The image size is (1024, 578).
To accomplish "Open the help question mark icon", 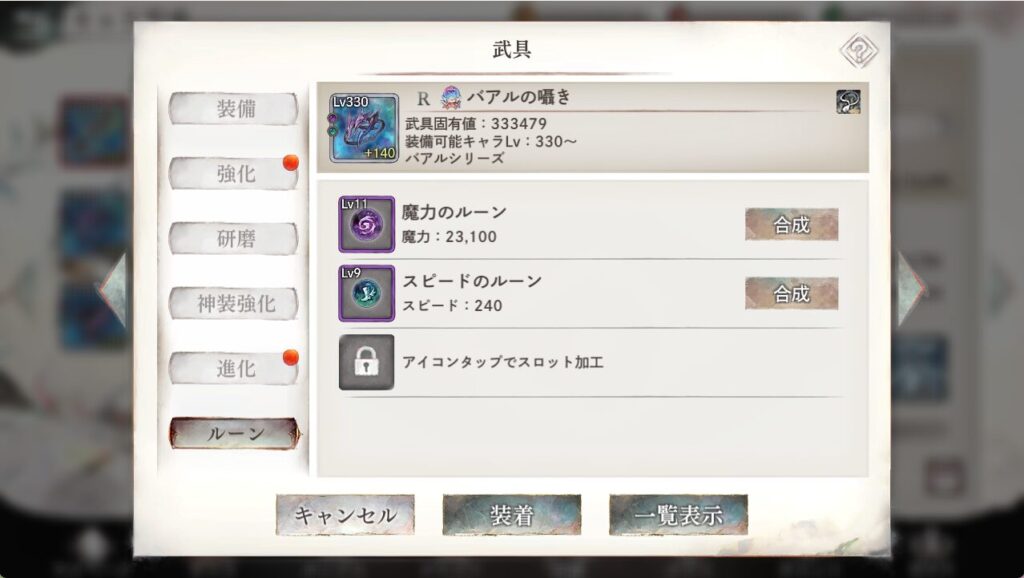I will point(859,50).
